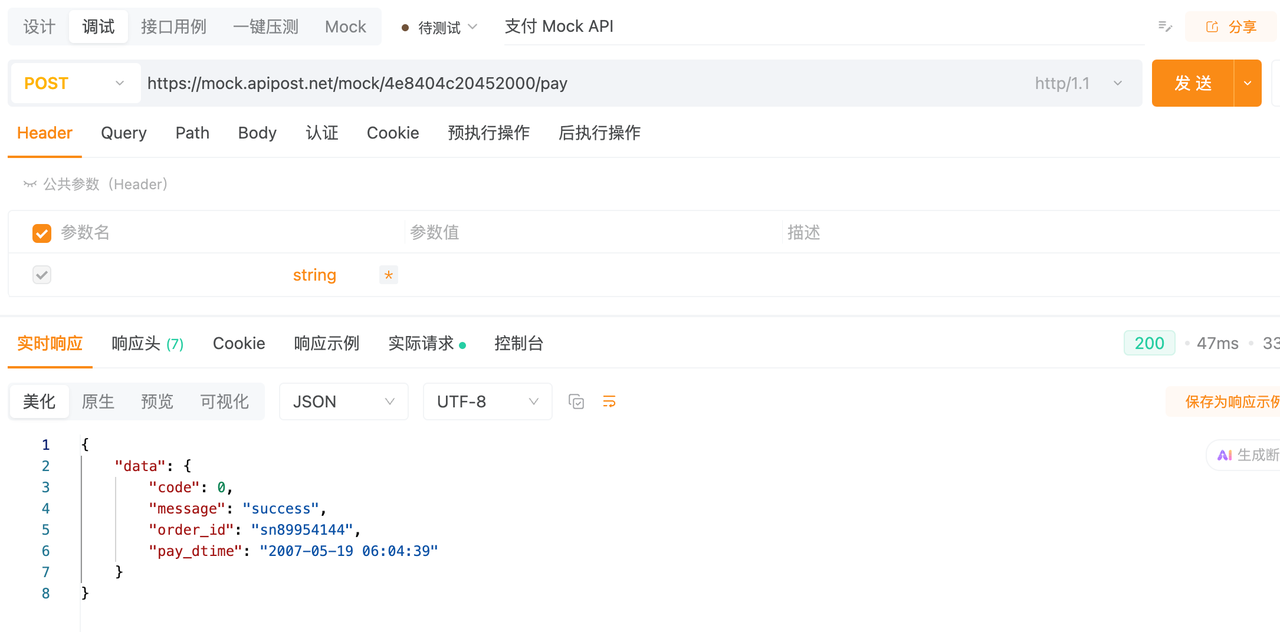Click the AI 生成断言 button
The image size is (1280, 632).
click(1243, 455)
